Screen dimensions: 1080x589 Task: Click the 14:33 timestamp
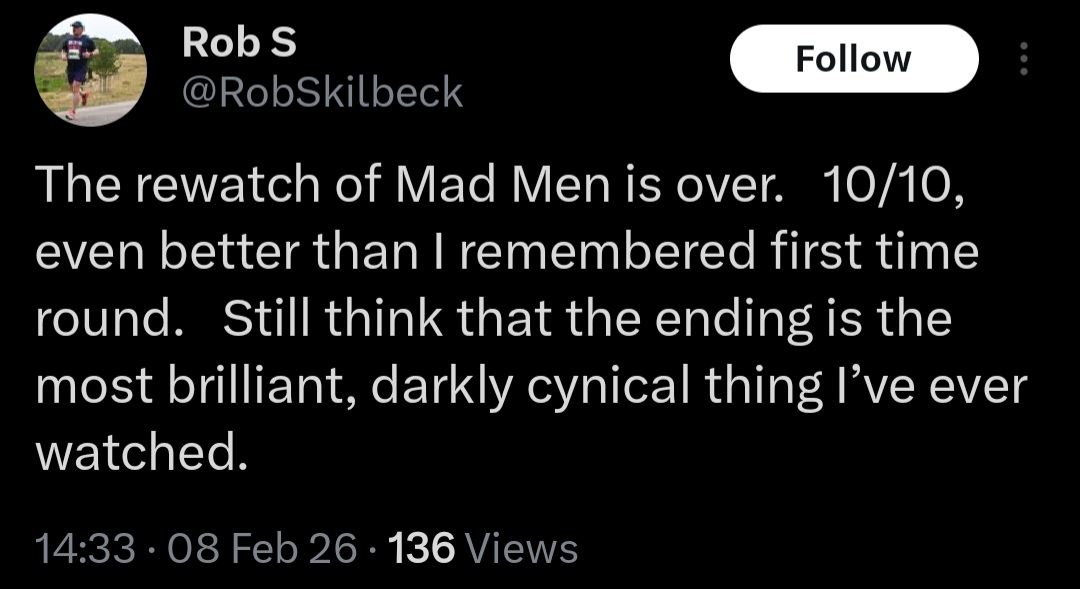84,548
